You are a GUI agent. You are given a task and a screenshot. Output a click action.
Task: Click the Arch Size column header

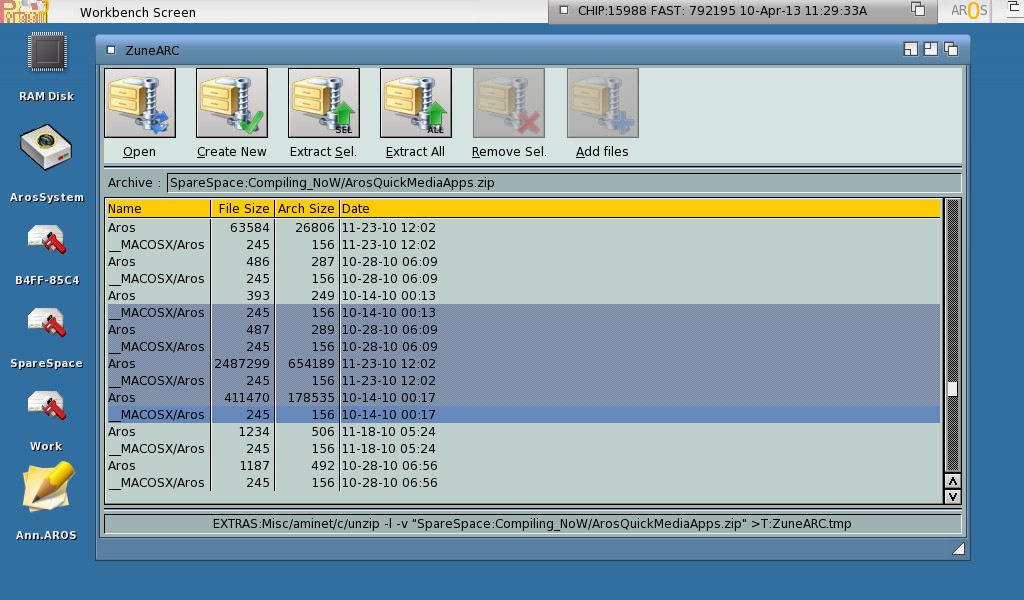306,209
